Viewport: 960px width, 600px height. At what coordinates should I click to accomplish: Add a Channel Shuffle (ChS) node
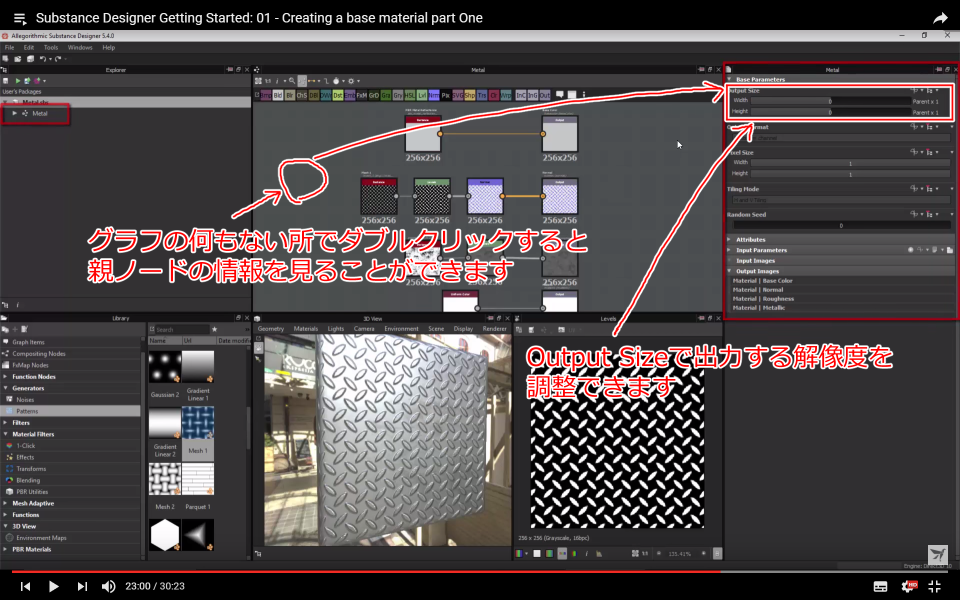click(x=302, y=95)
